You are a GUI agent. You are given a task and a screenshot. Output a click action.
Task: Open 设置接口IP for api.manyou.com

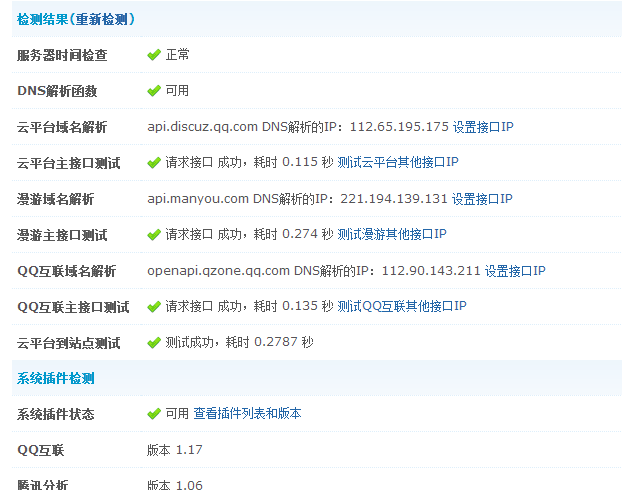[482, 199]
